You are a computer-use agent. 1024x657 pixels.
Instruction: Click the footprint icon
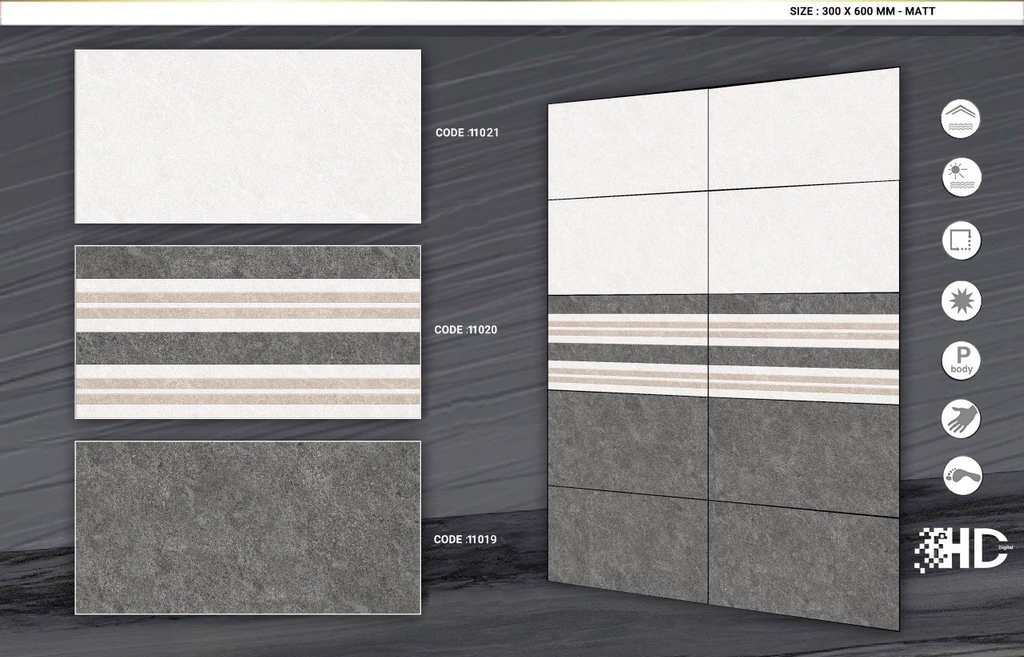click(963, 475)
